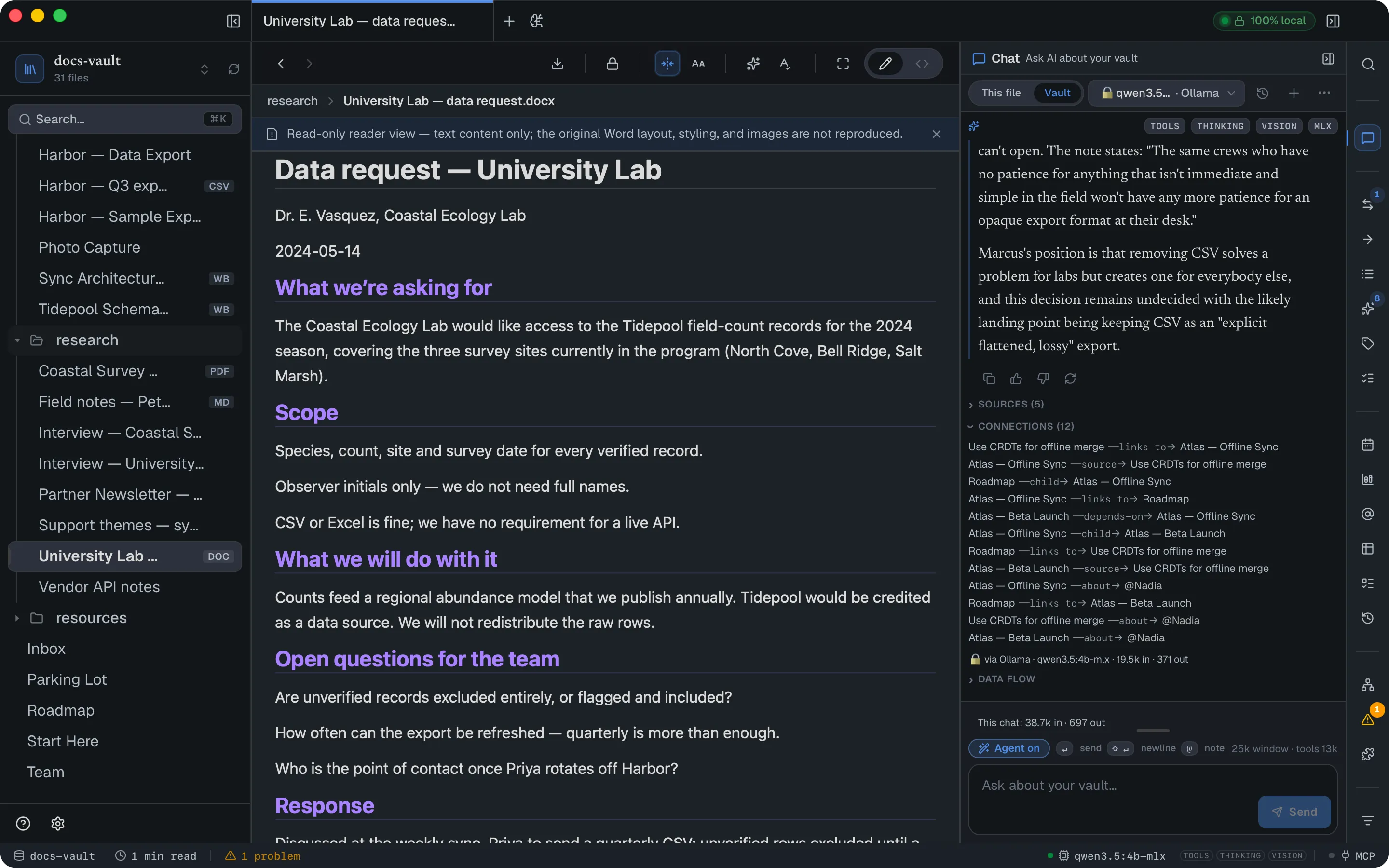Switch to source code view mode
This screenshot has height=868, width=1389.
(922, 64)
